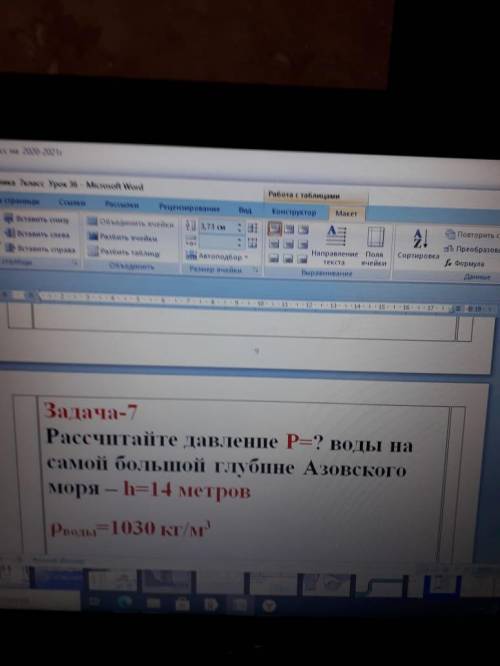Insert a Формула into the table

[465, 263]
